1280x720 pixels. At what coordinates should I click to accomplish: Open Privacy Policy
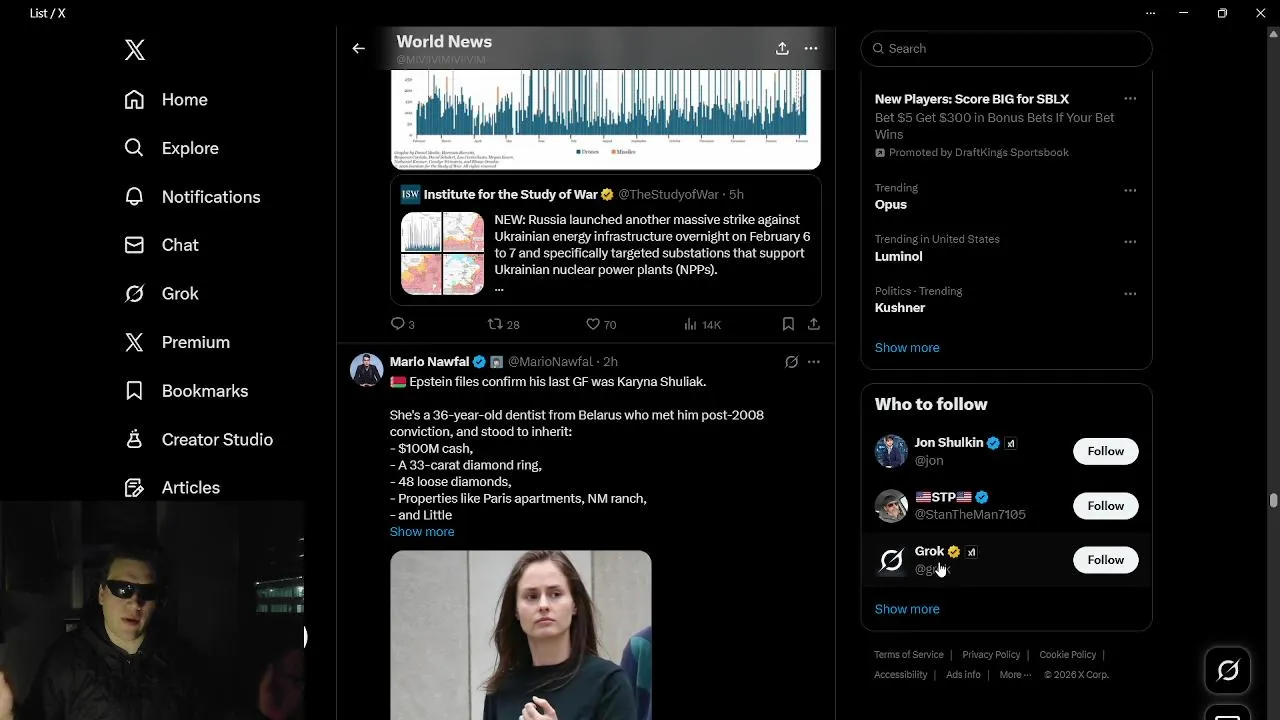coord(991,655)
